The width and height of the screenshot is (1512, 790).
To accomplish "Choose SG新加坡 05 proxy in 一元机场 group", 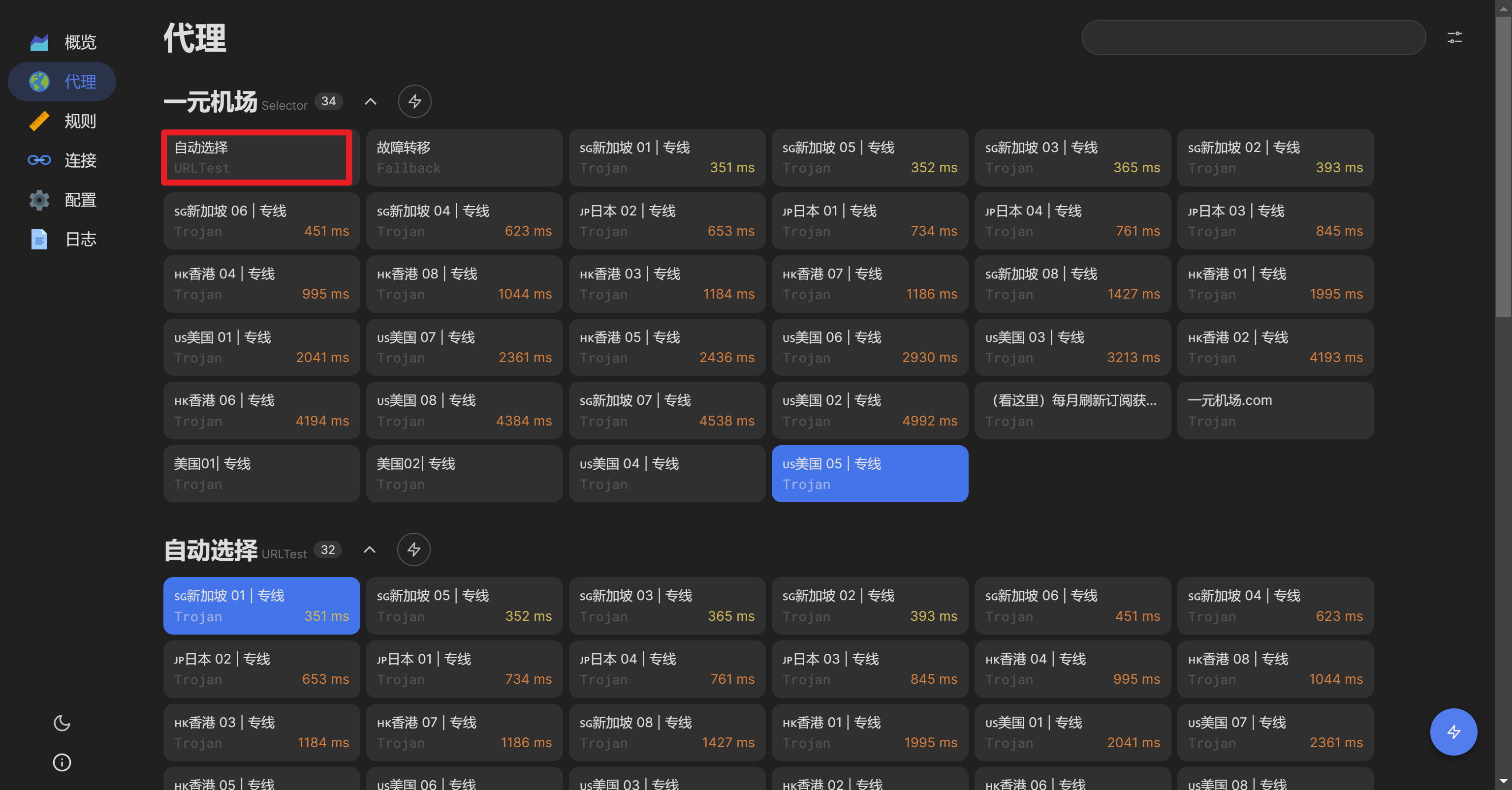I will pyautogui.click(x=869, y=157).
